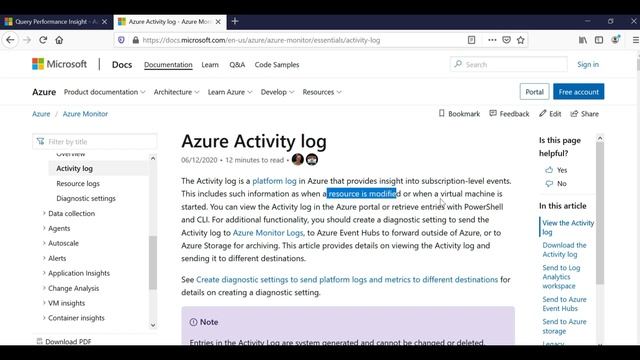Open Feedback for this article

pos(509,114)
